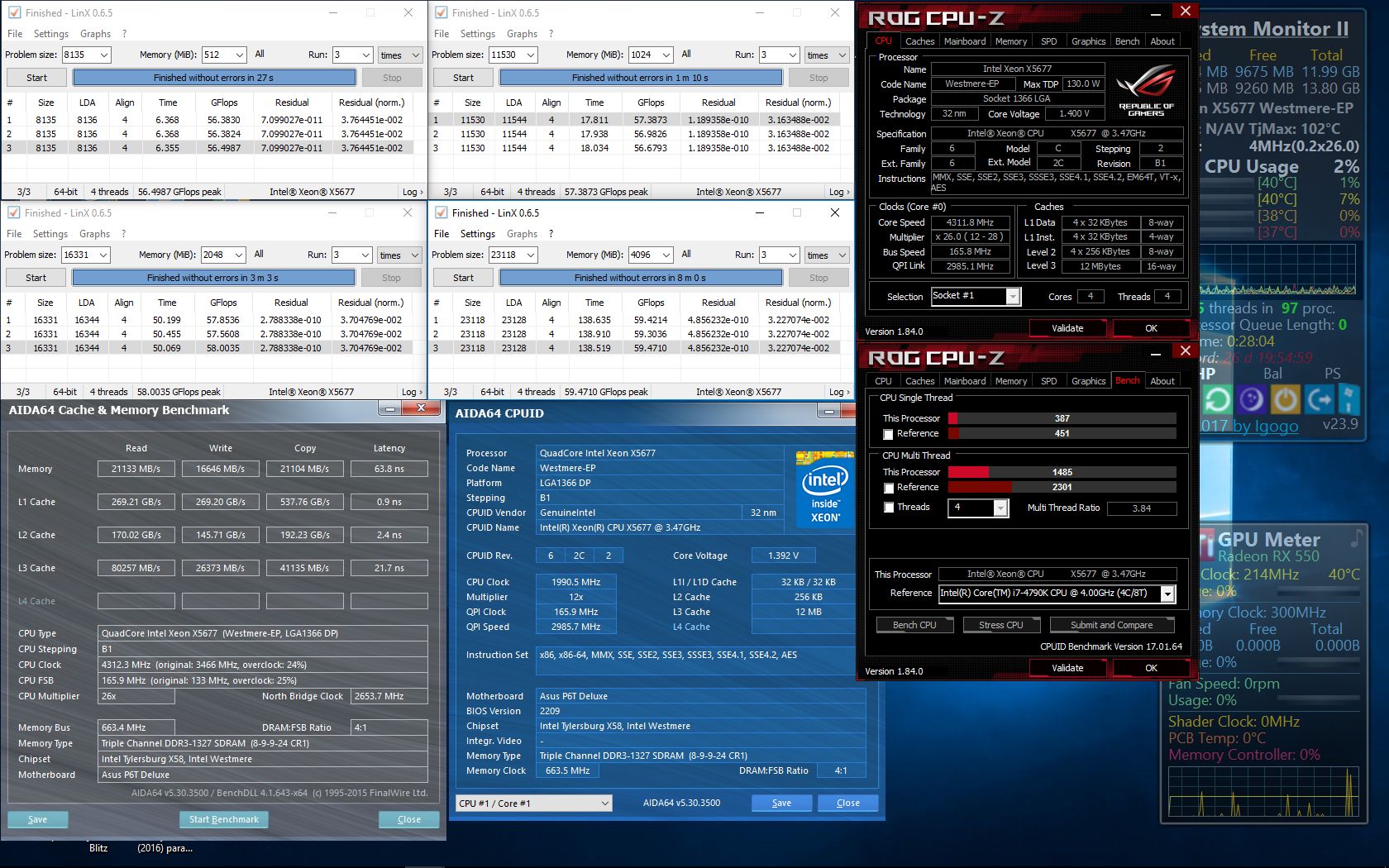The width and height of the screenshot is (1389, 868).
Task: Click the LinX 8m 0s finished progress bar
Action: pyautogui.click(x=641, y=278)
